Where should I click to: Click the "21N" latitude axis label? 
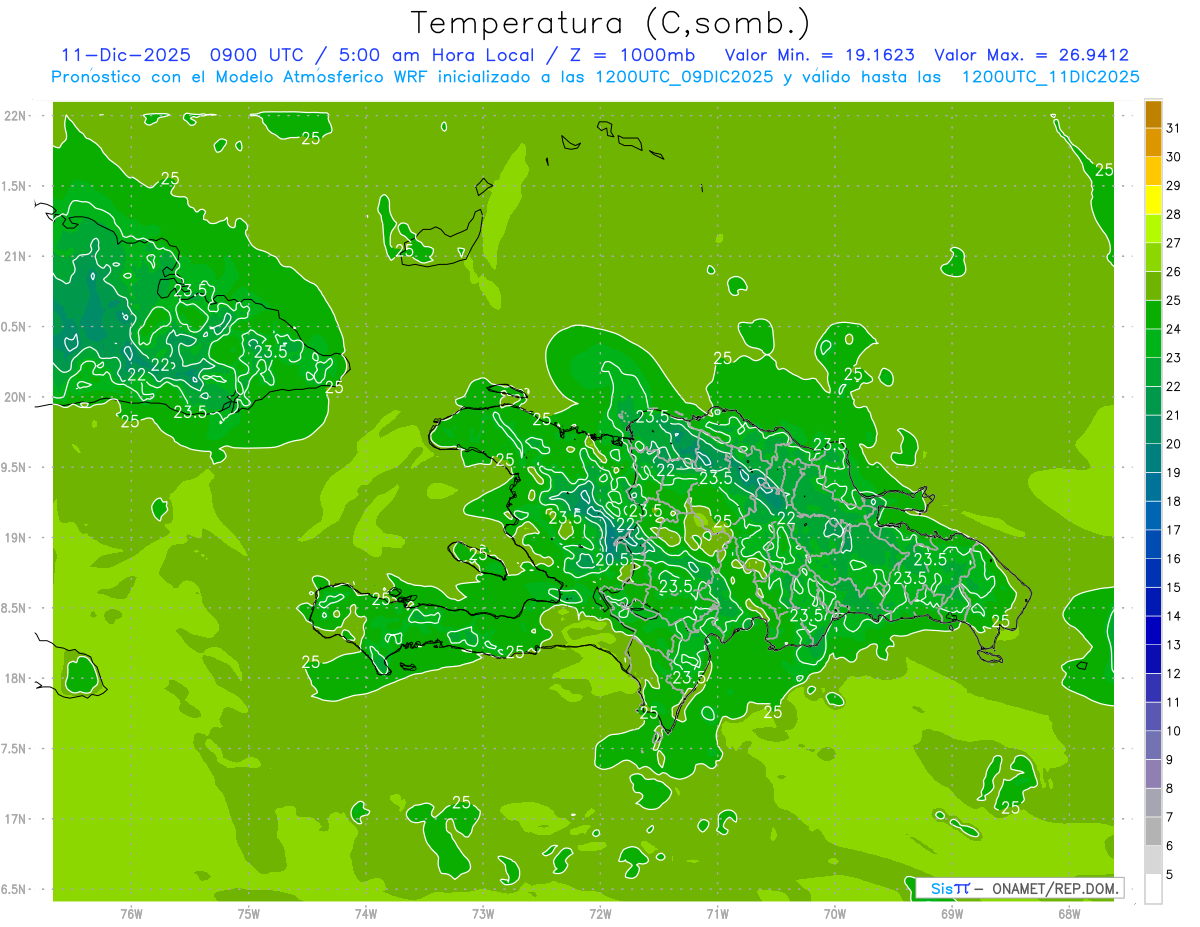tap(16, 257)
